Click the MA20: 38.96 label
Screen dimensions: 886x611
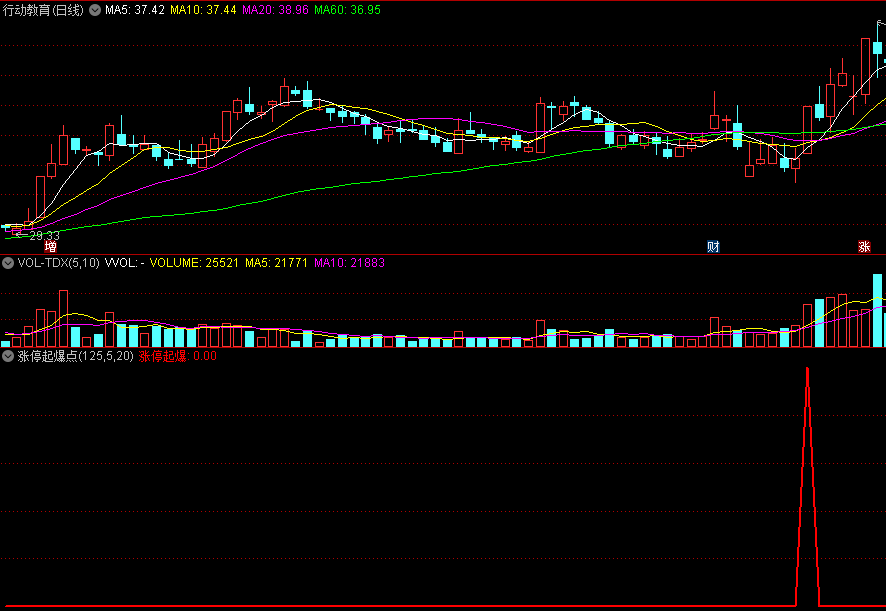click(275, 10)
